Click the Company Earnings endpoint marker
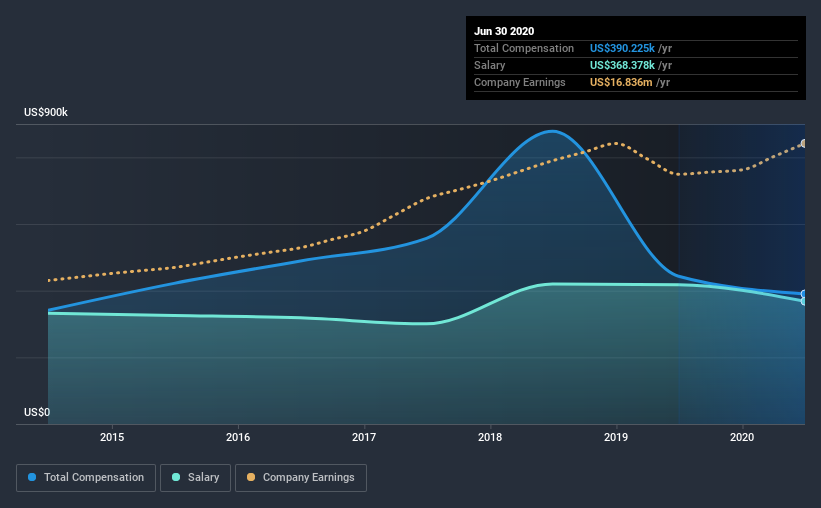Screen dimensions: 821x508 (x=804, y=143)
